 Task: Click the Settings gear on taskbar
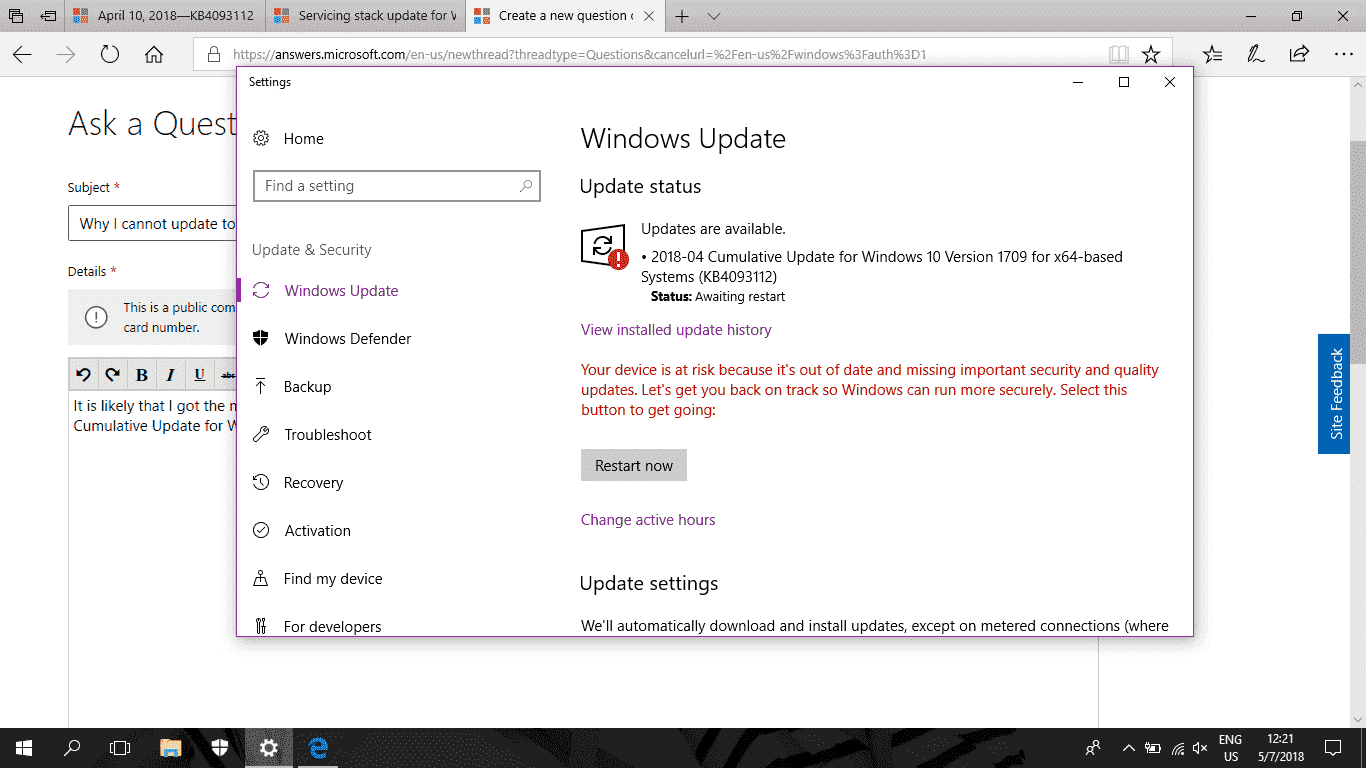tap(268, 748)
